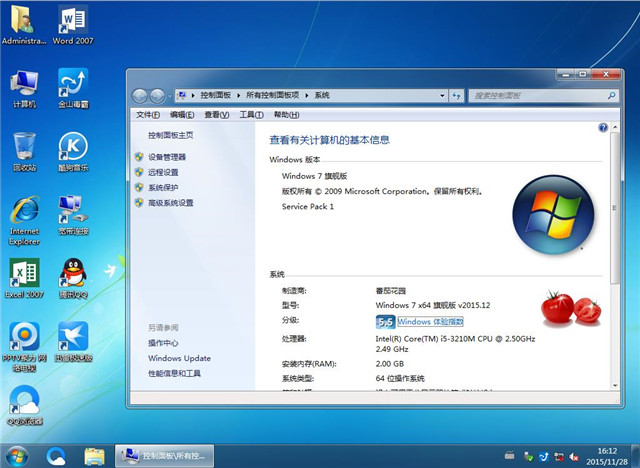Viewport: 640px width, 468px height.
Task: Open 远程设置 from the sidebar
Action: (163, 172)
